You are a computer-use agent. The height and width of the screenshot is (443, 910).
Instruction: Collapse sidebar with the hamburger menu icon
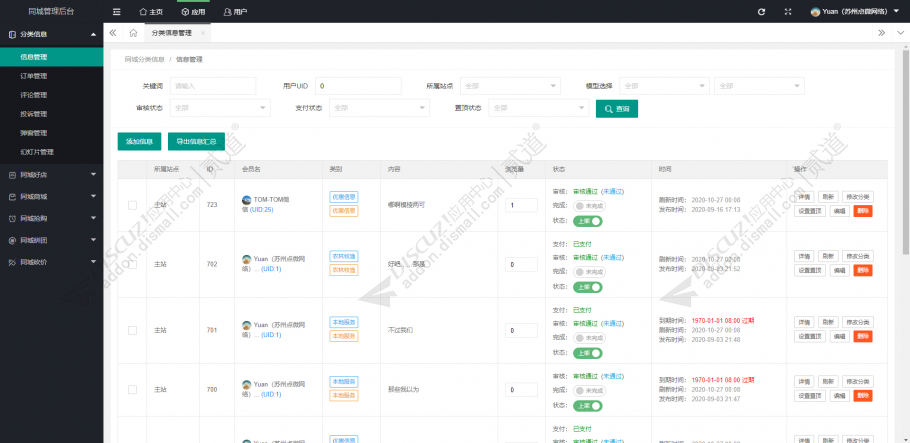pyautogui.click(x=117, y=11)
